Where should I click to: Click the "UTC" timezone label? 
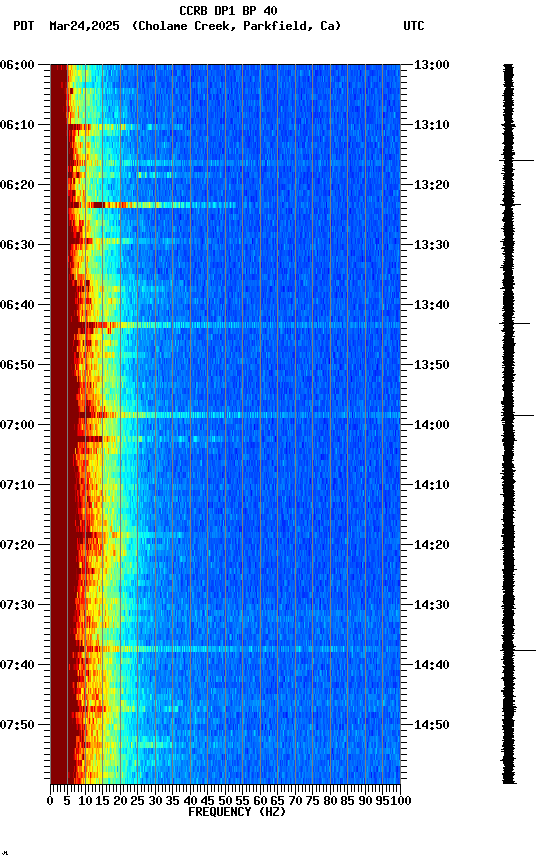(414, 26)
